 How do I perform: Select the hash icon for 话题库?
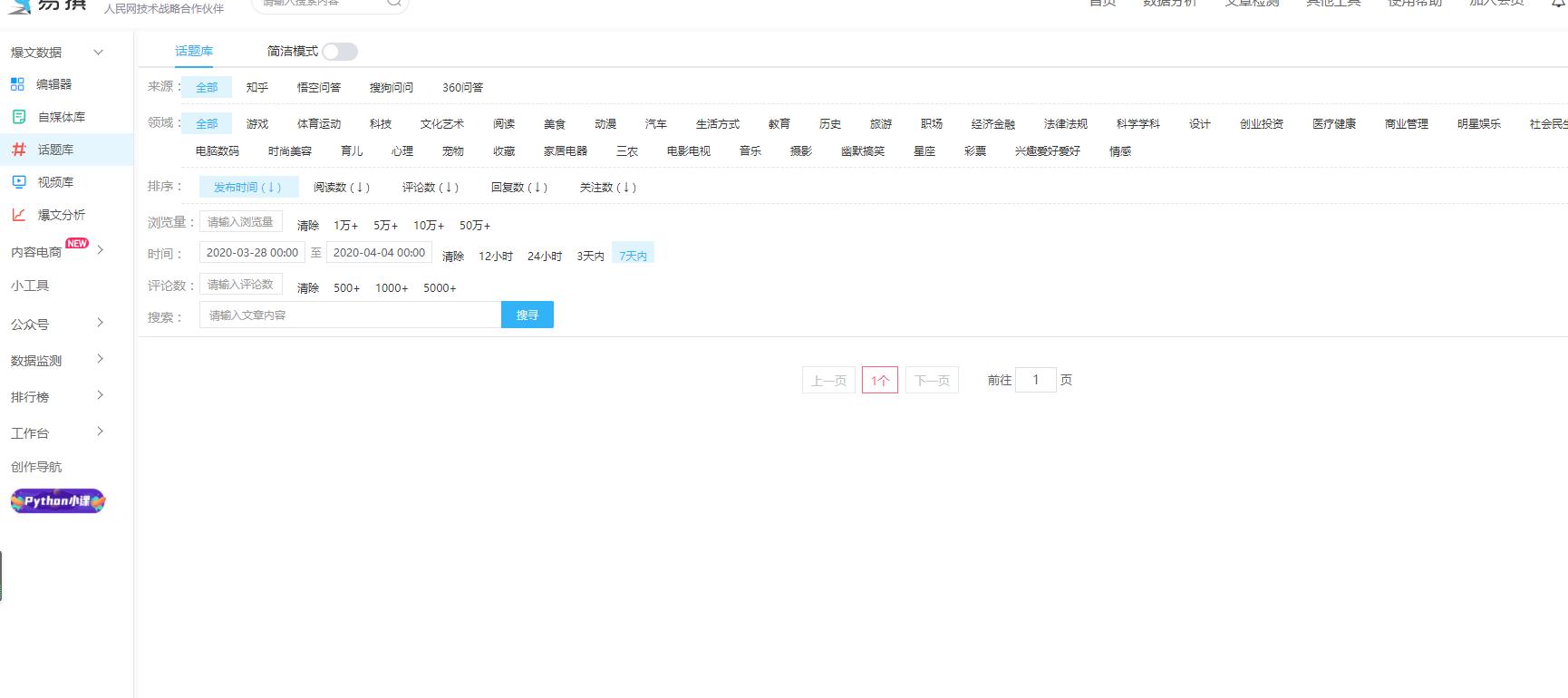point(19,150)
